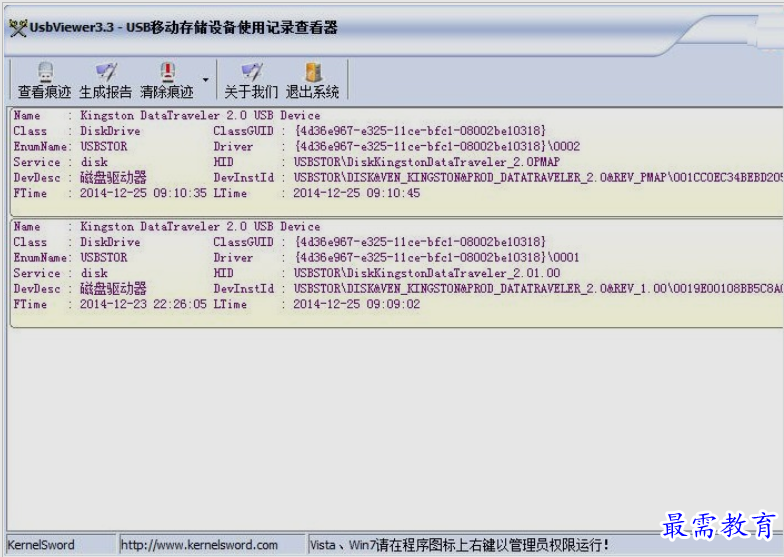Click the UsbViewer app icon in title bar
This screenshot has height=557, width=784.
pyautogui.click(x=18, y=28)
